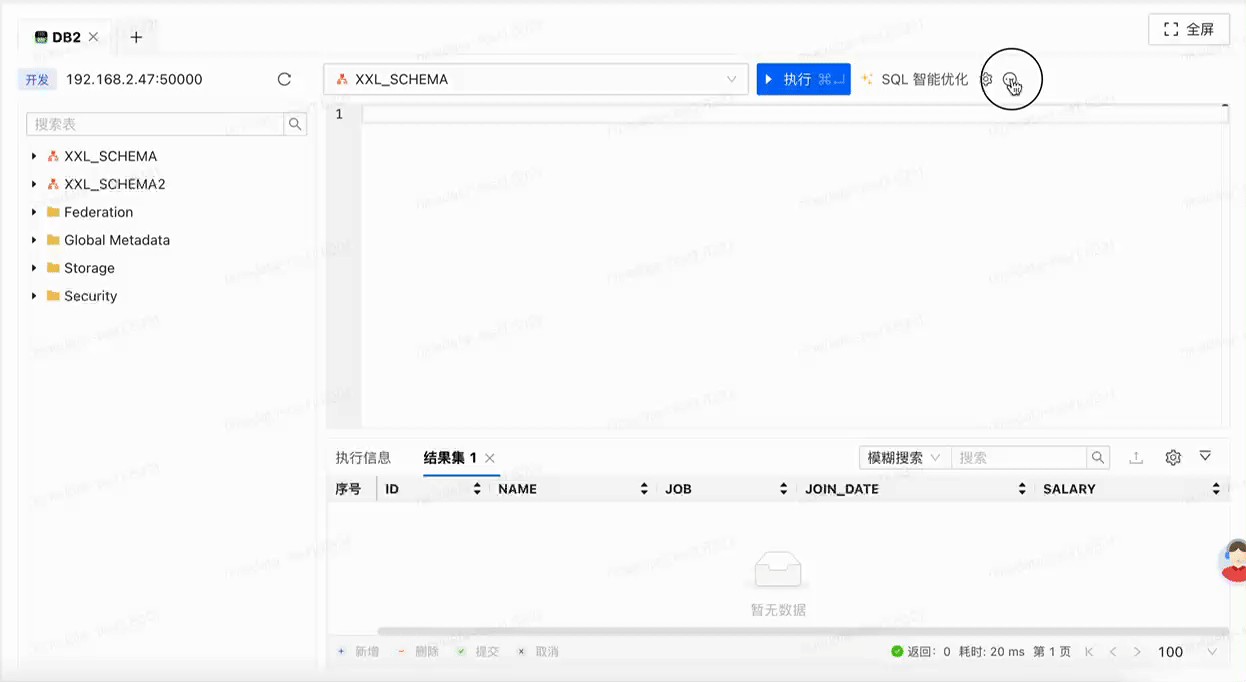The width and height of the screenshot is (1246, 682).
Task: Click the magnifier icon in table search
Action: pyautogui.click(x=295, y=124)
